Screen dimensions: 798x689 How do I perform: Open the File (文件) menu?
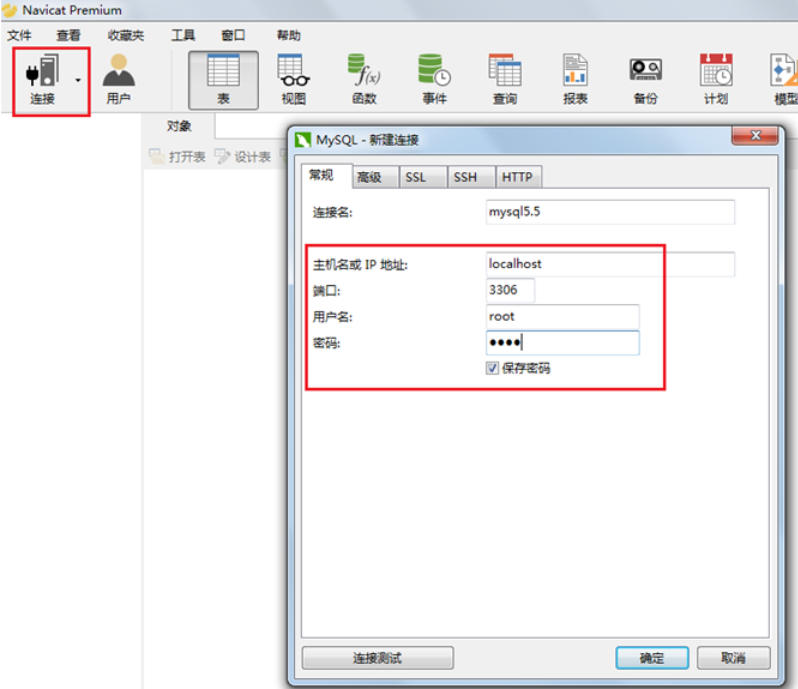pyautogui.click(x=19, y=35)
